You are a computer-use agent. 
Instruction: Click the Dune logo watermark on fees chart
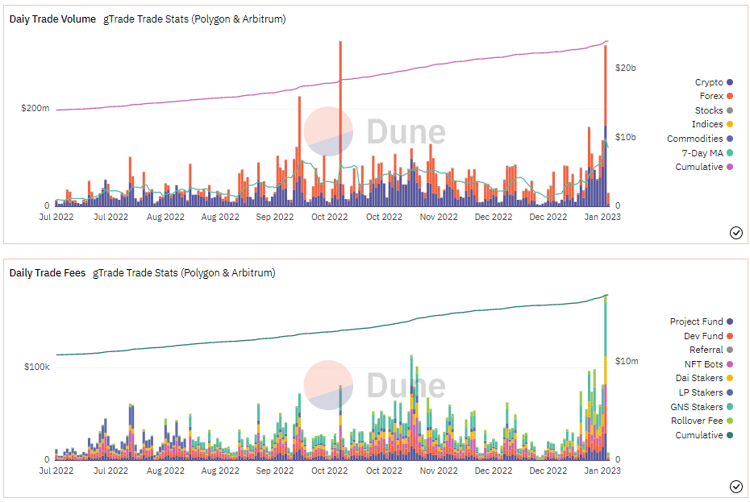[x=375, y=384]
